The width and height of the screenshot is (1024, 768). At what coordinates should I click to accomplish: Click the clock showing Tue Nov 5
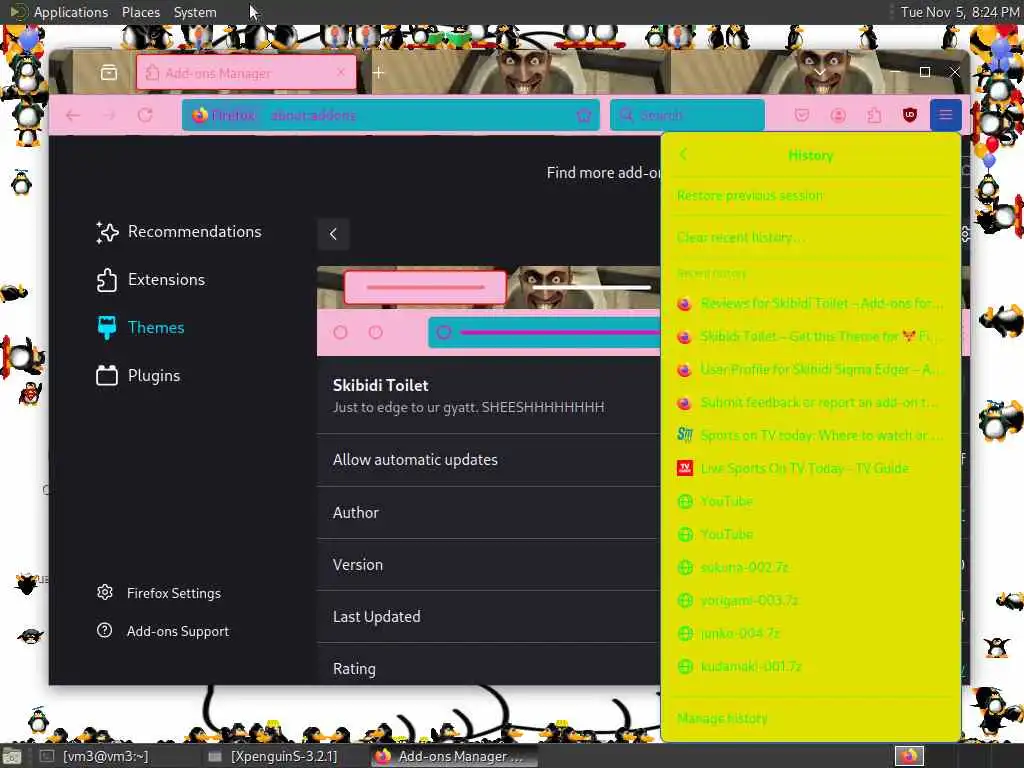pos(959,12)
